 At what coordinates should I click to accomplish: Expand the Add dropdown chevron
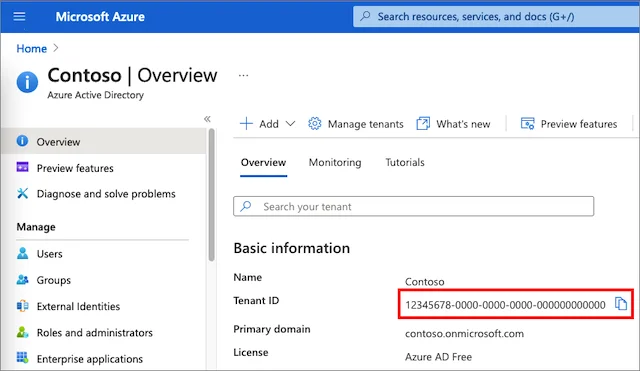point(290,124)
